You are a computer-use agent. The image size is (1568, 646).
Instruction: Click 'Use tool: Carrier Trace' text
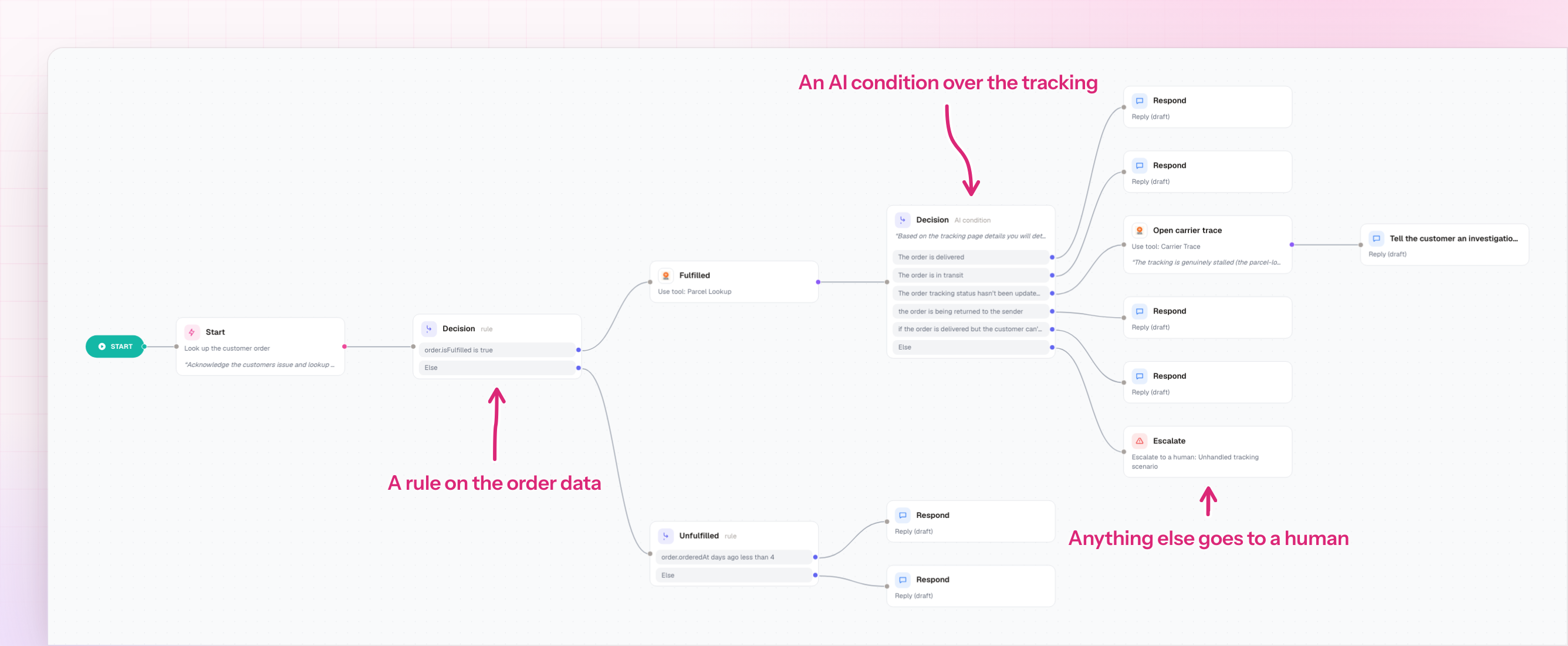(1165, 247)
